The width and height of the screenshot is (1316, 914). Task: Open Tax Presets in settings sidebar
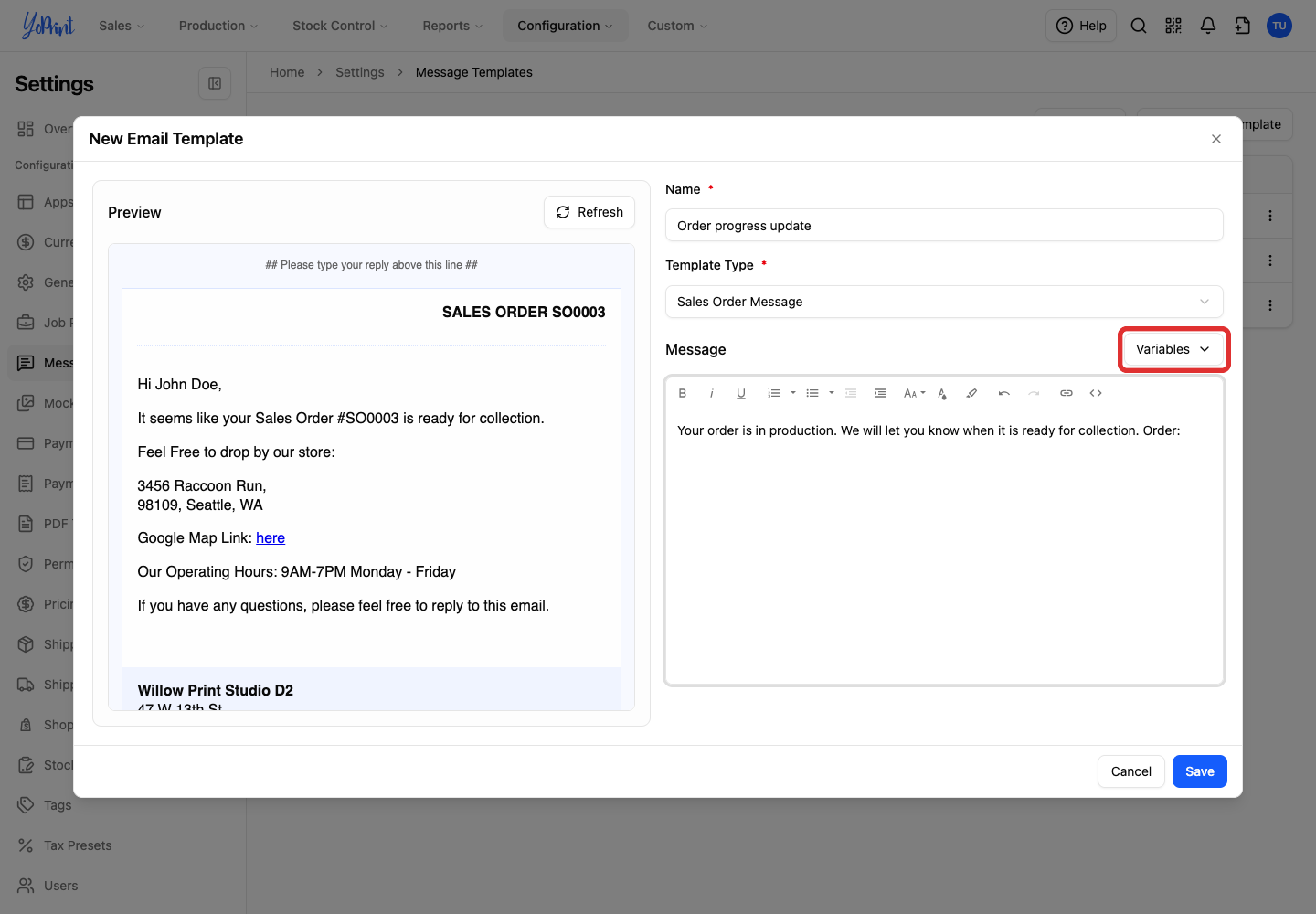click(78, 845)
